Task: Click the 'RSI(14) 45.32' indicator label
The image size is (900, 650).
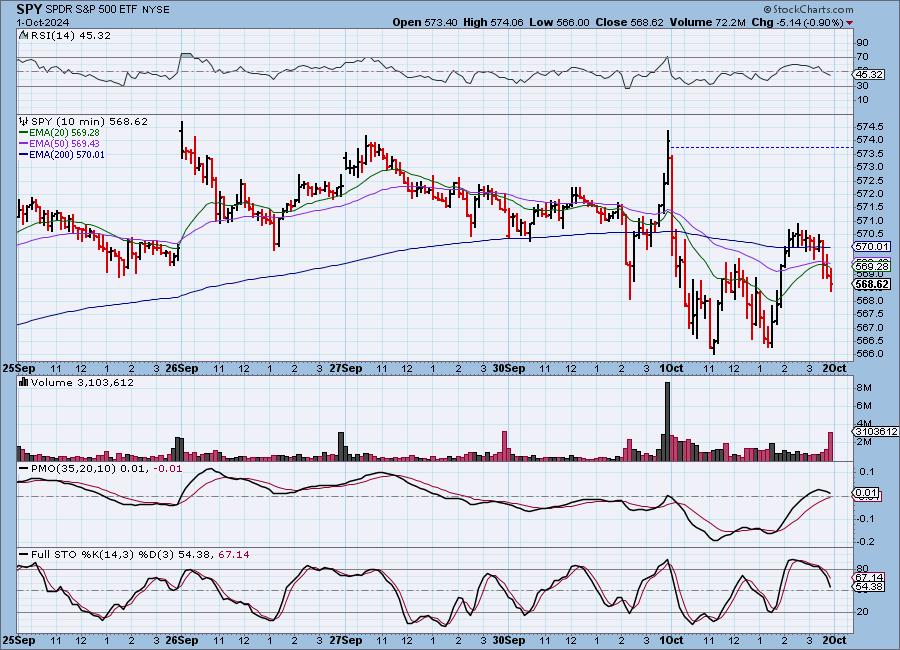Action: click(x=71, y=36)
